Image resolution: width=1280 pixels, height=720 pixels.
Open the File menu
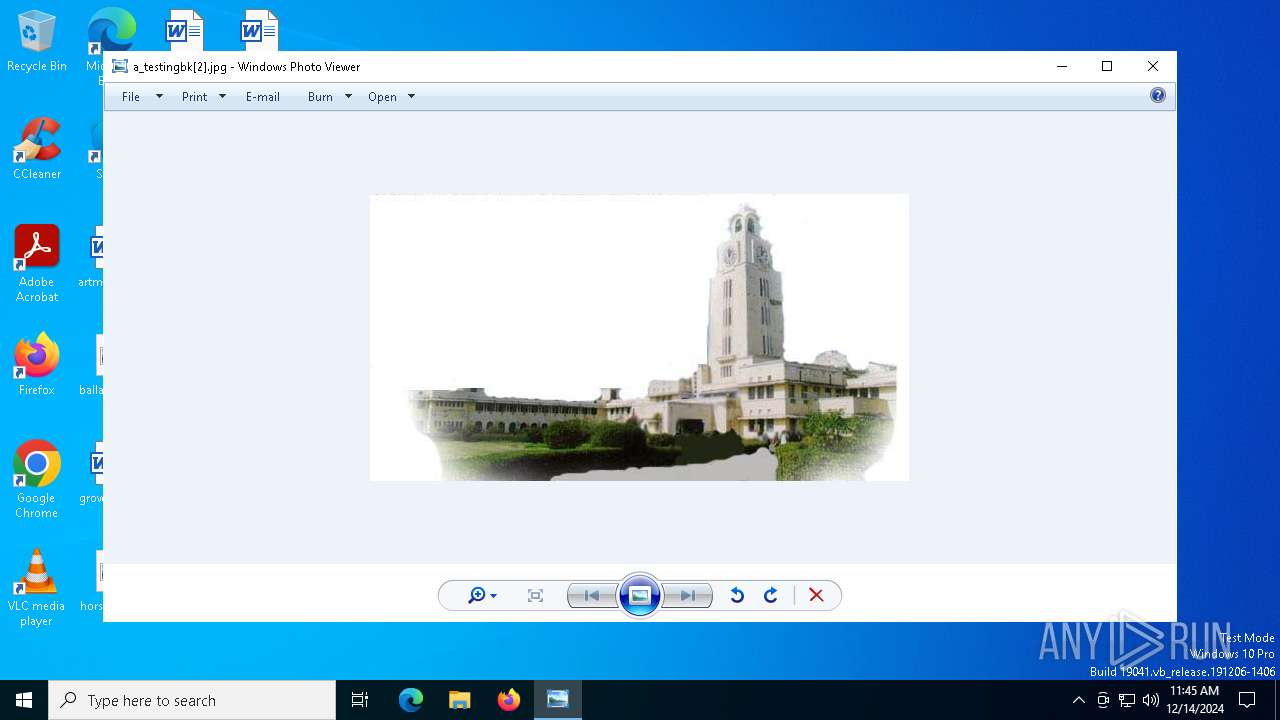pyautogui.click(x=131, y=97)
